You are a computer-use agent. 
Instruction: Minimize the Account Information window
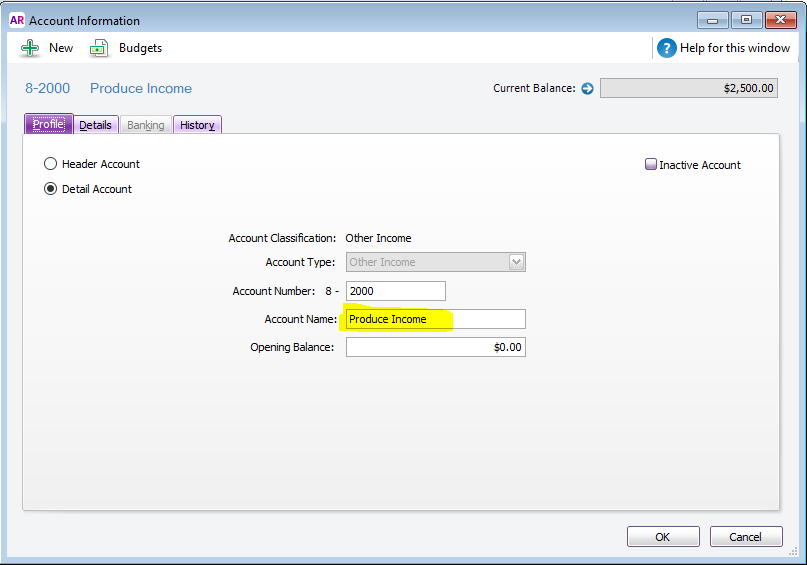coord(711,19)
